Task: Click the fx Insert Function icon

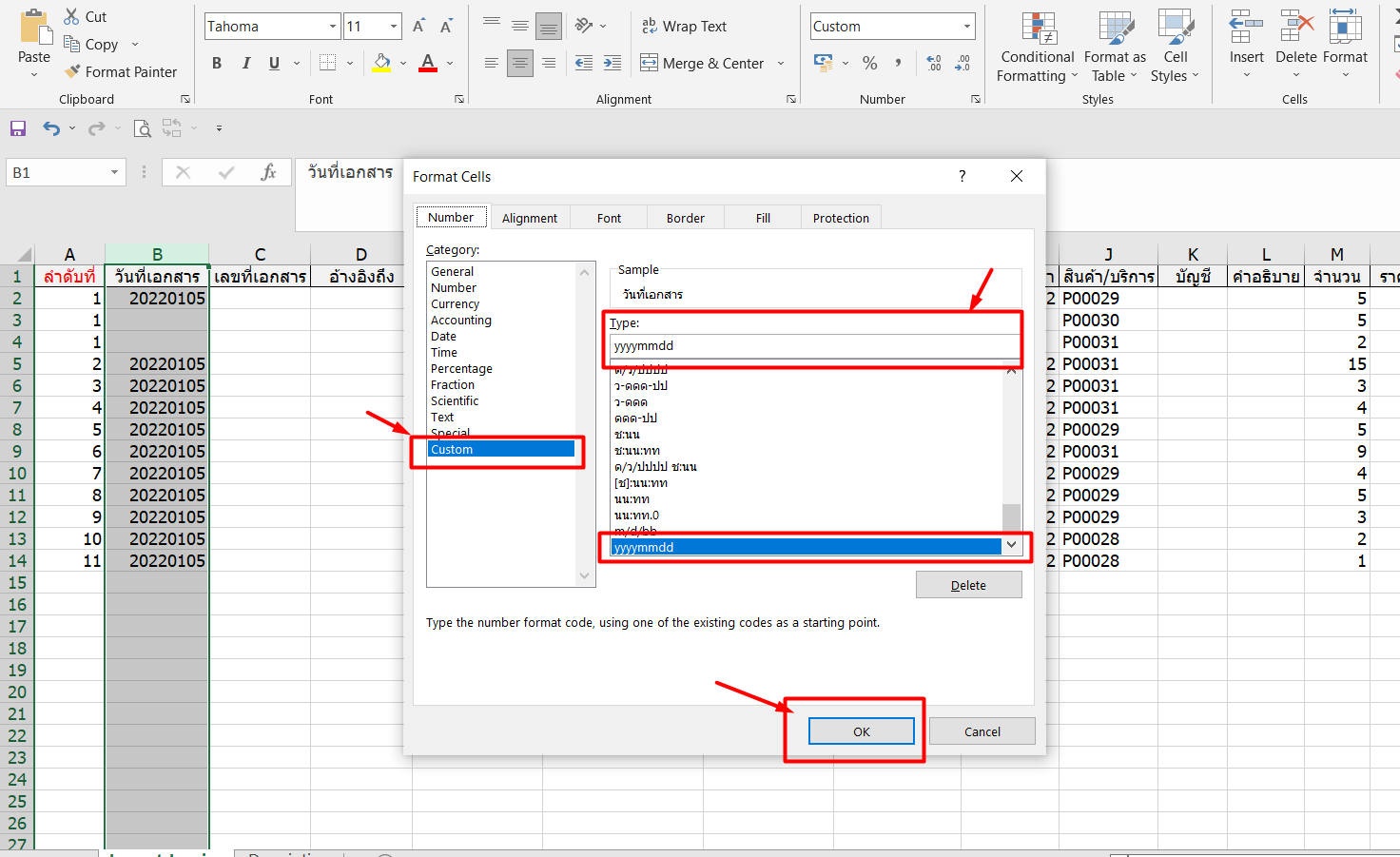Action: [x=269, y=172]
